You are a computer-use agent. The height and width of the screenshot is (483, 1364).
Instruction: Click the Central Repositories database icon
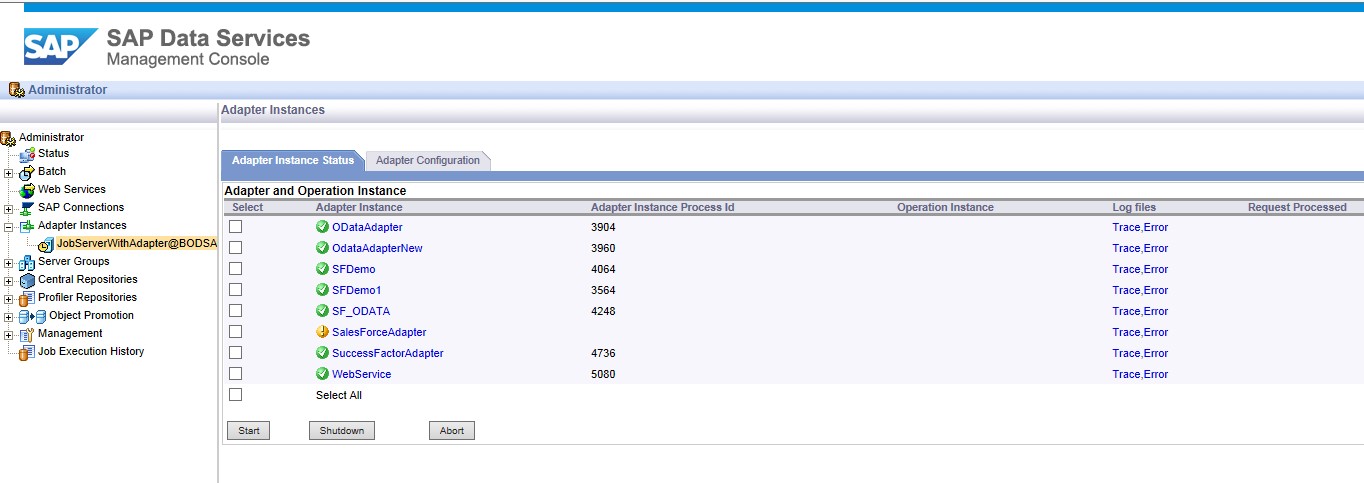coord(27,280)
